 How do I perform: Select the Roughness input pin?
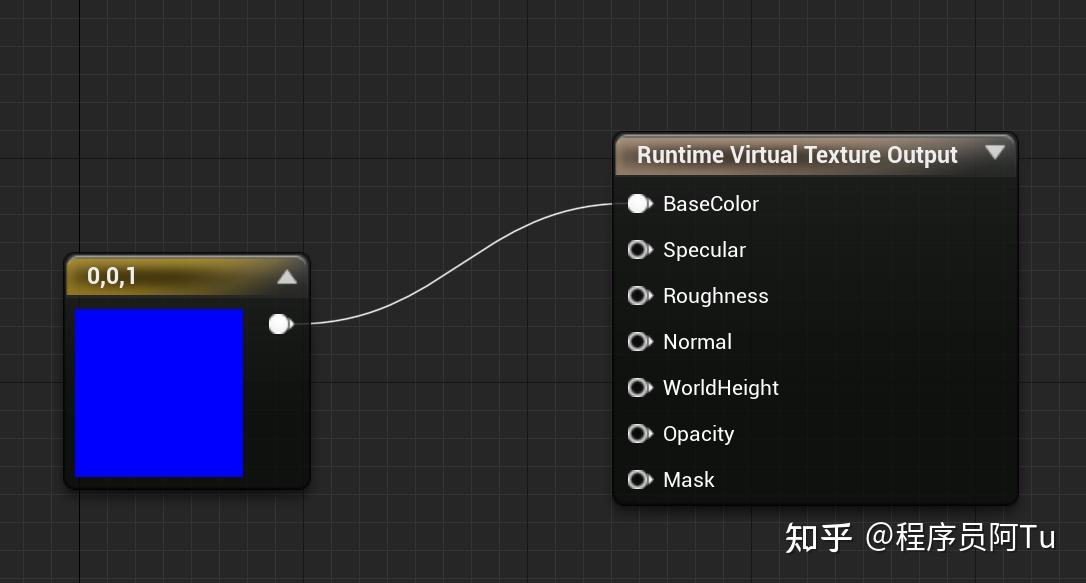(640, 296)
